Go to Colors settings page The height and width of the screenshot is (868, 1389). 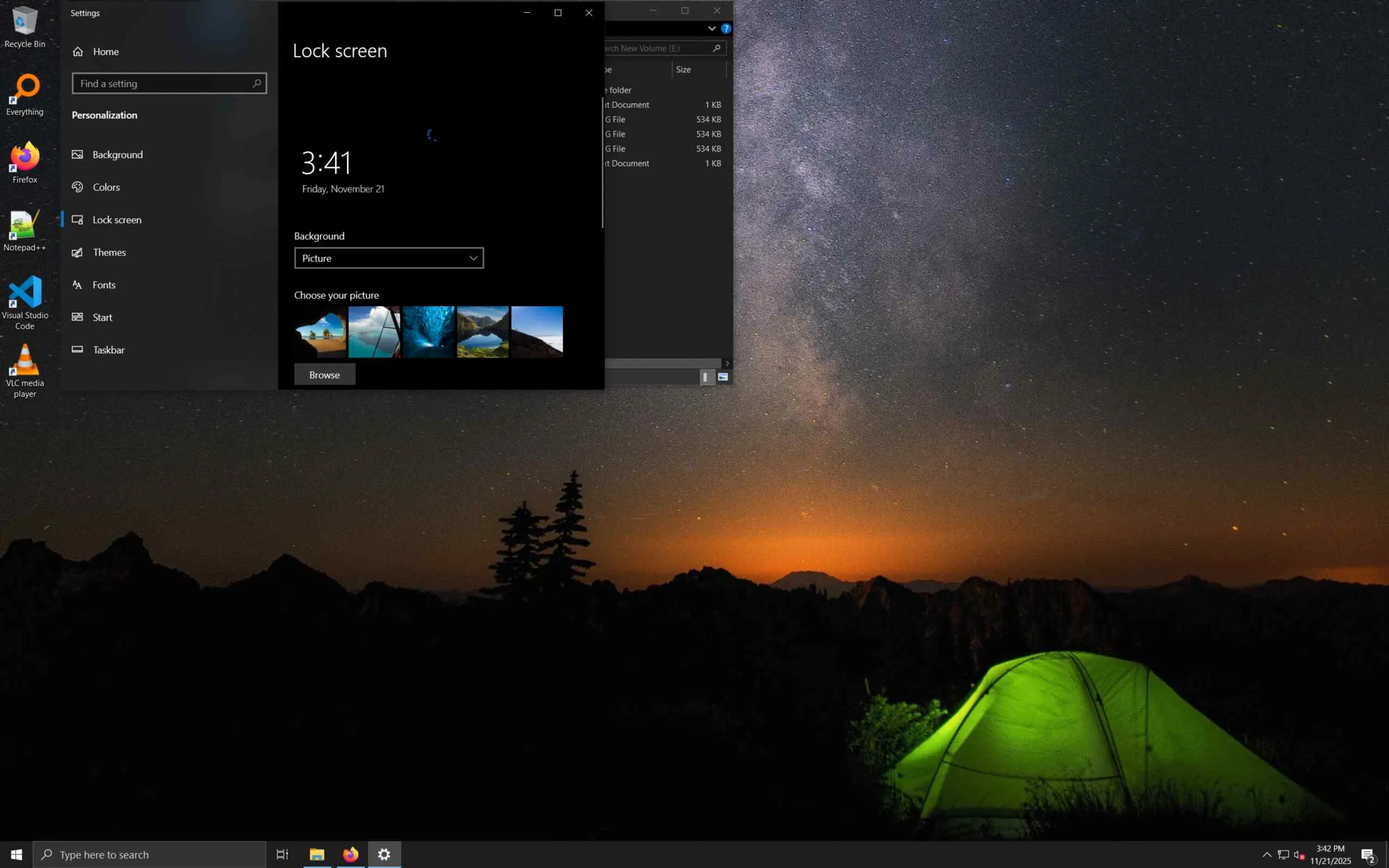point(106,187)
